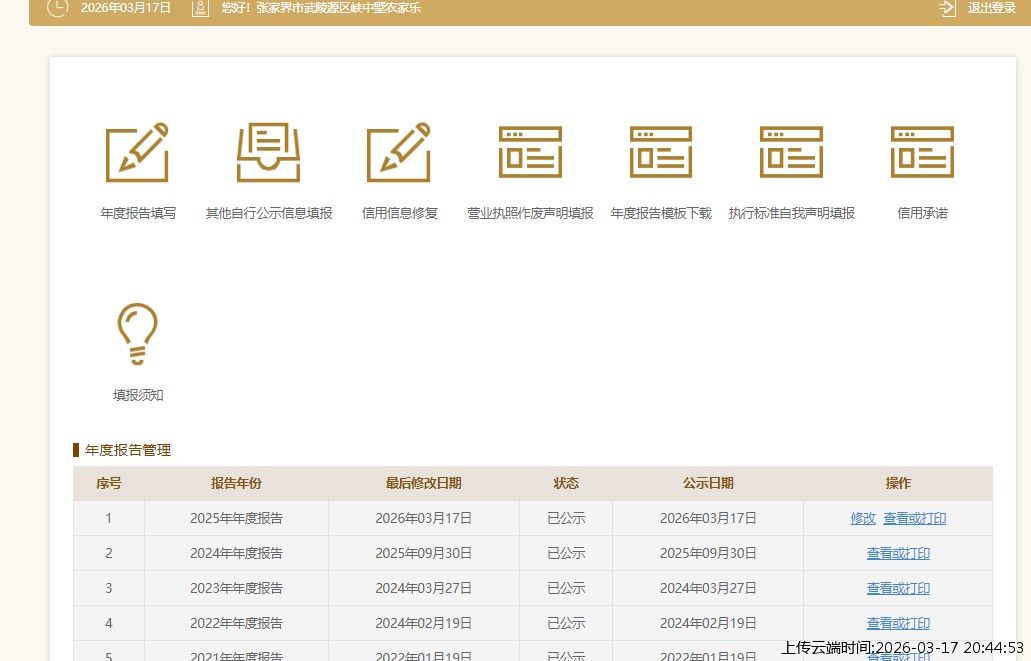1031x661 pixels.
Task: Click the user icon beside the greeting
Action: (200, 8)
